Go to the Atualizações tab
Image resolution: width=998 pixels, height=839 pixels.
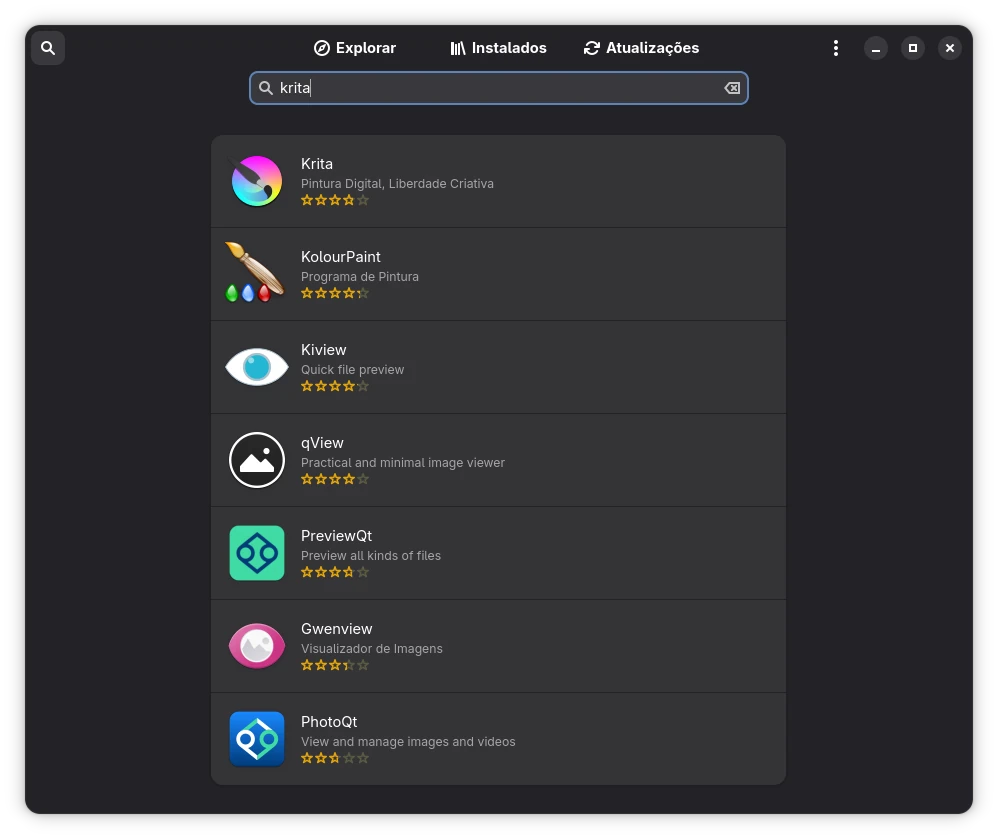tap(642, 48)
